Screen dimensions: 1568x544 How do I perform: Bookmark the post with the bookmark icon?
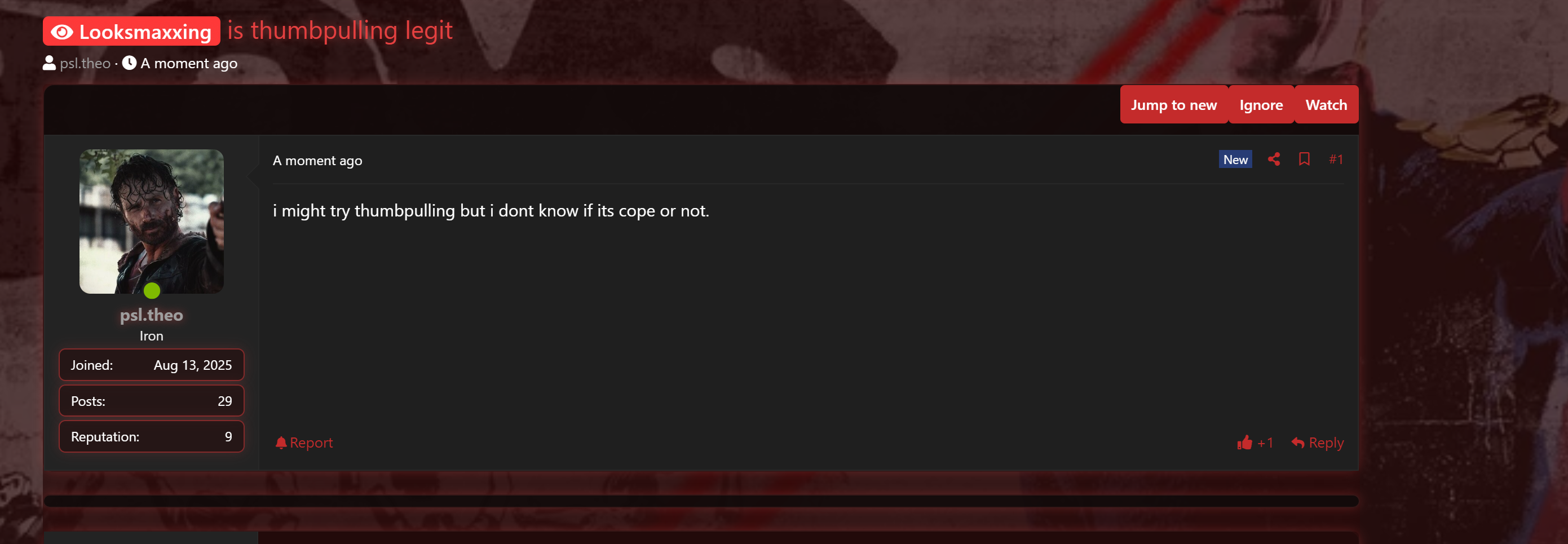click(x=1304, y=160)
